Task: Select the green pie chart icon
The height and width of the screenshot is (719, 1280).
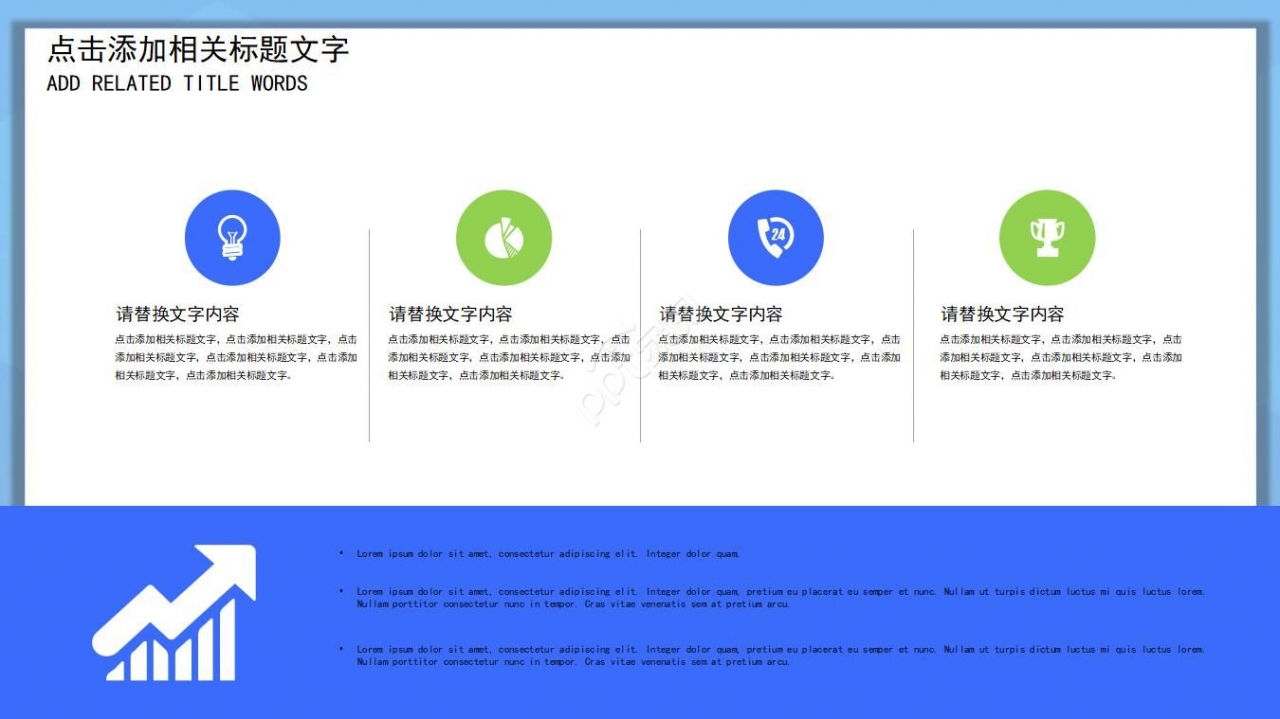Action: pos(504,237)
